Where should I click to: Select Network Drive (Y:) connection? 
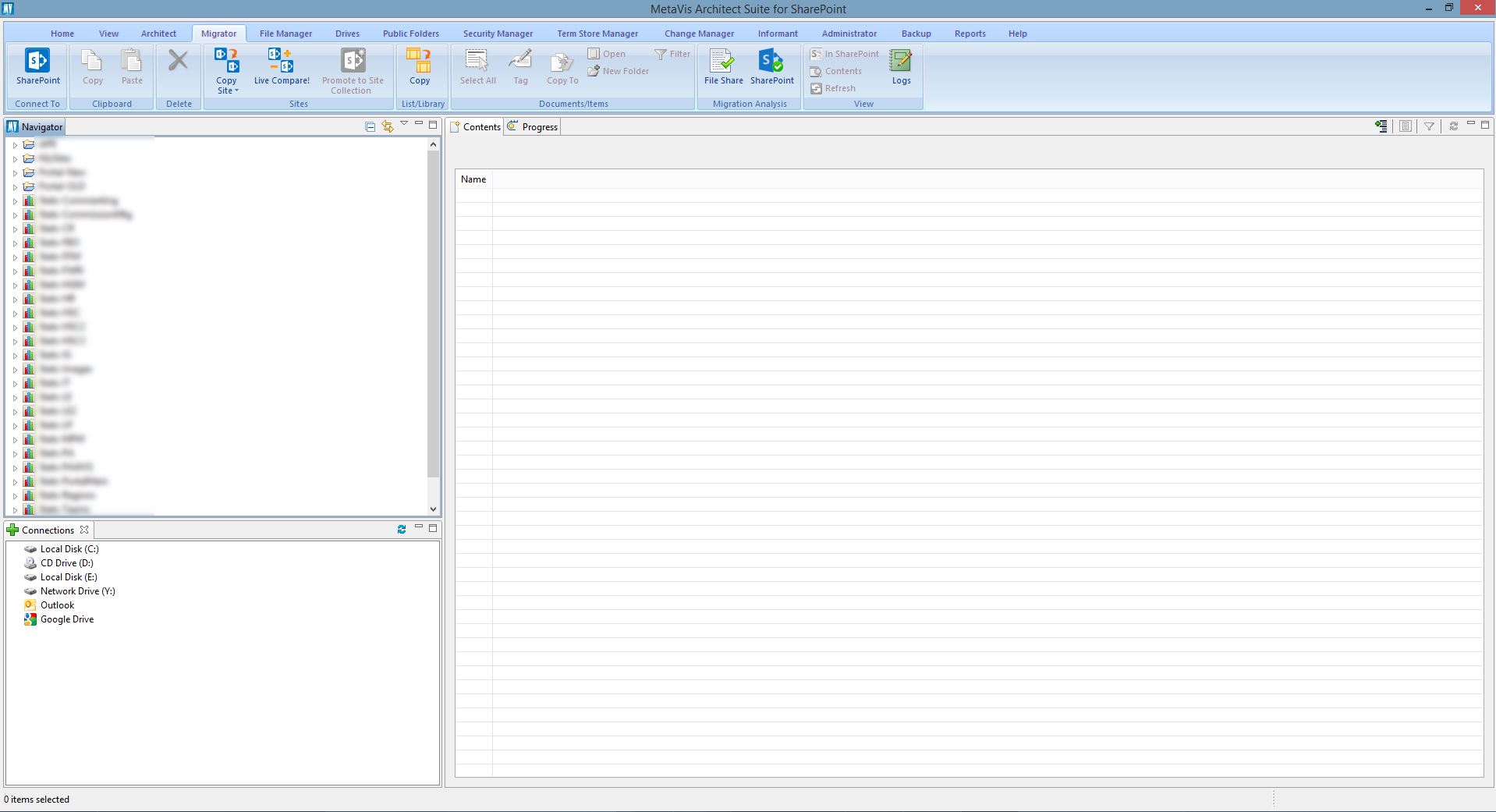(x=77, y=591)
